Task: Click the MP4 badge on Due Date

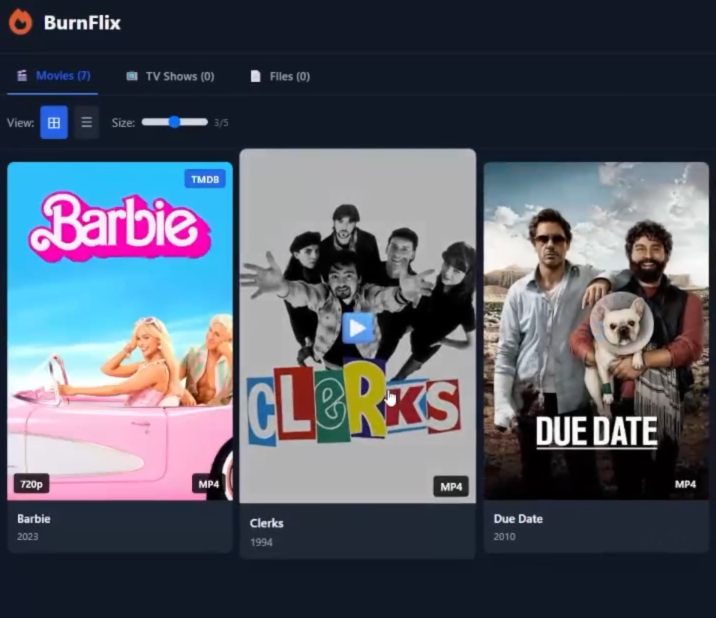Action: point(685,484)
